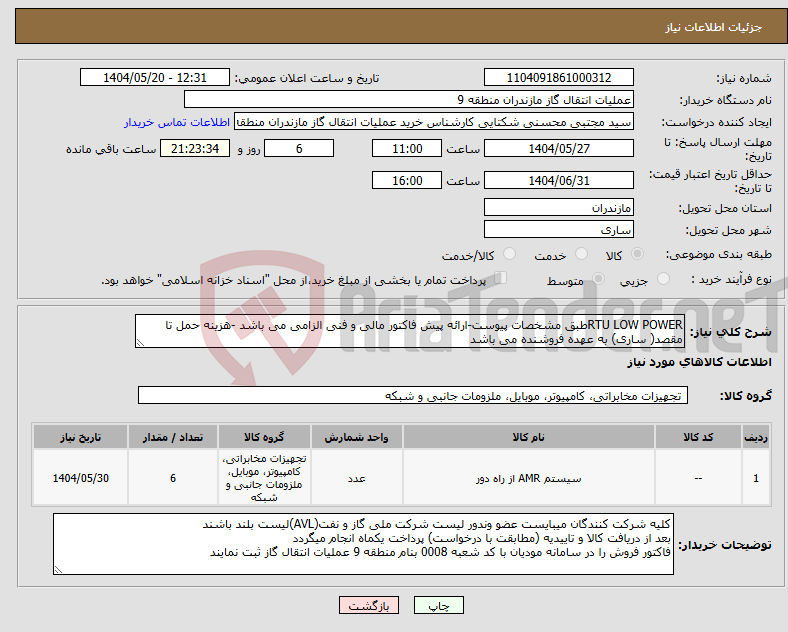Select the متوسط purchase type radio
The height and width of the screenshot is (632, 788).
pyautogui.click(x=598, y=279)
